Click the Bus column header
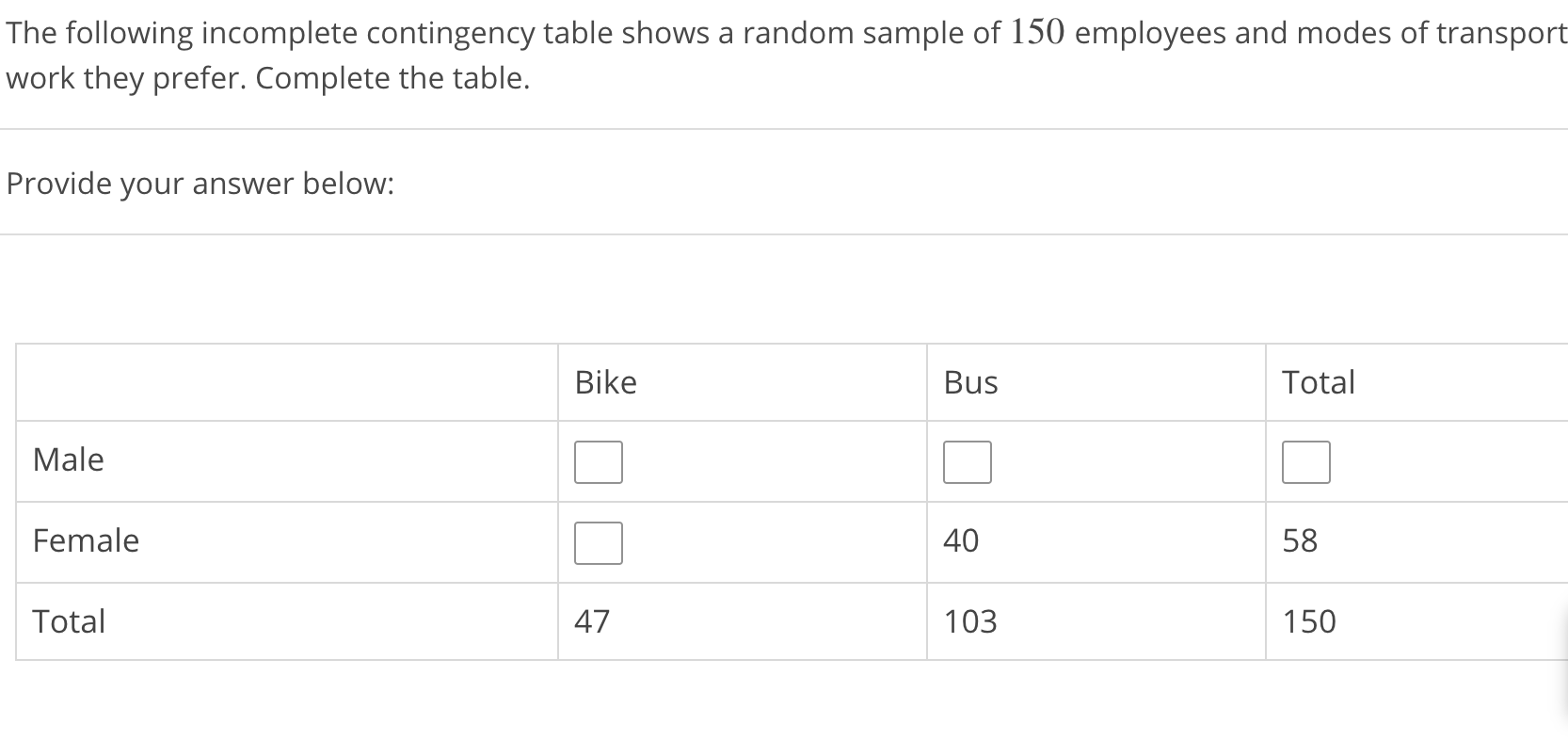 pos(970,382)
